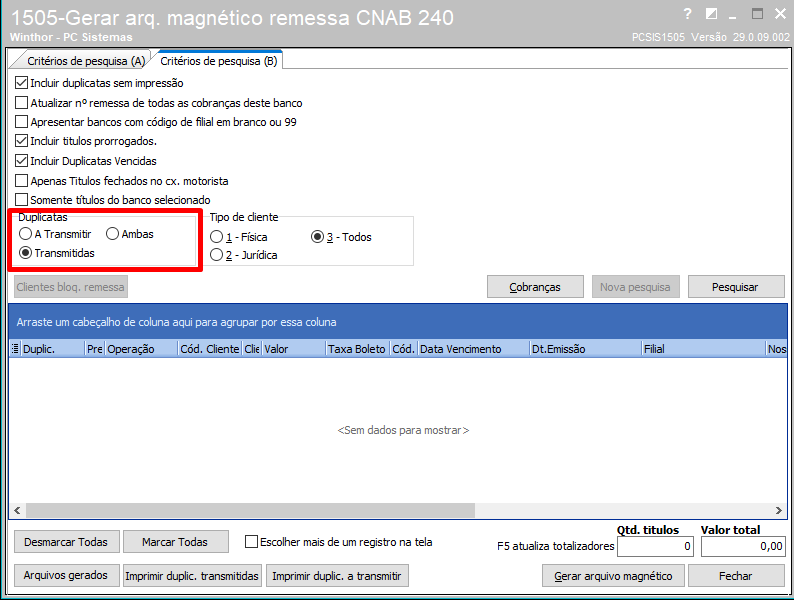This screenshot has height=600, width=794.
Task: Click Imprimir duplic. transmitidas
Action: pyautogui.click(x=192, y=576)
